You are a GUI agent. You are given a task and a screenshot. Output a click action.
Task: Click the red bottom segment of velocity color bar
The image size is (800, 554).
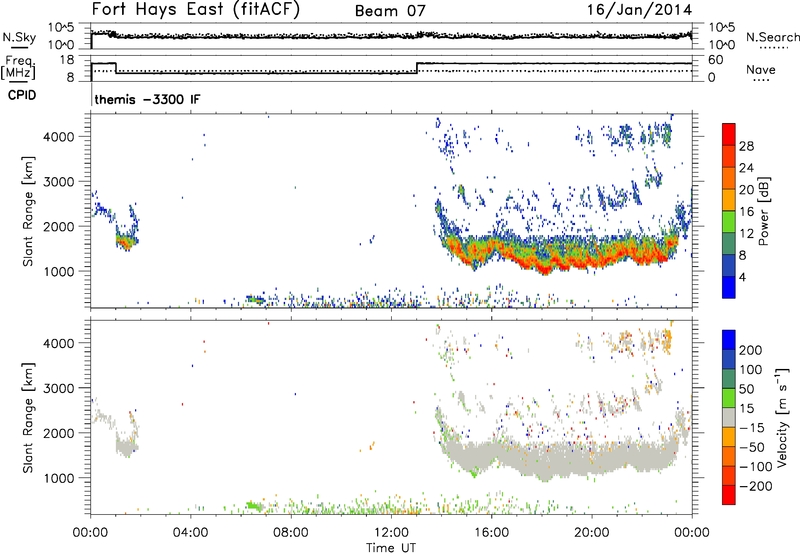[x=729, y=494]
